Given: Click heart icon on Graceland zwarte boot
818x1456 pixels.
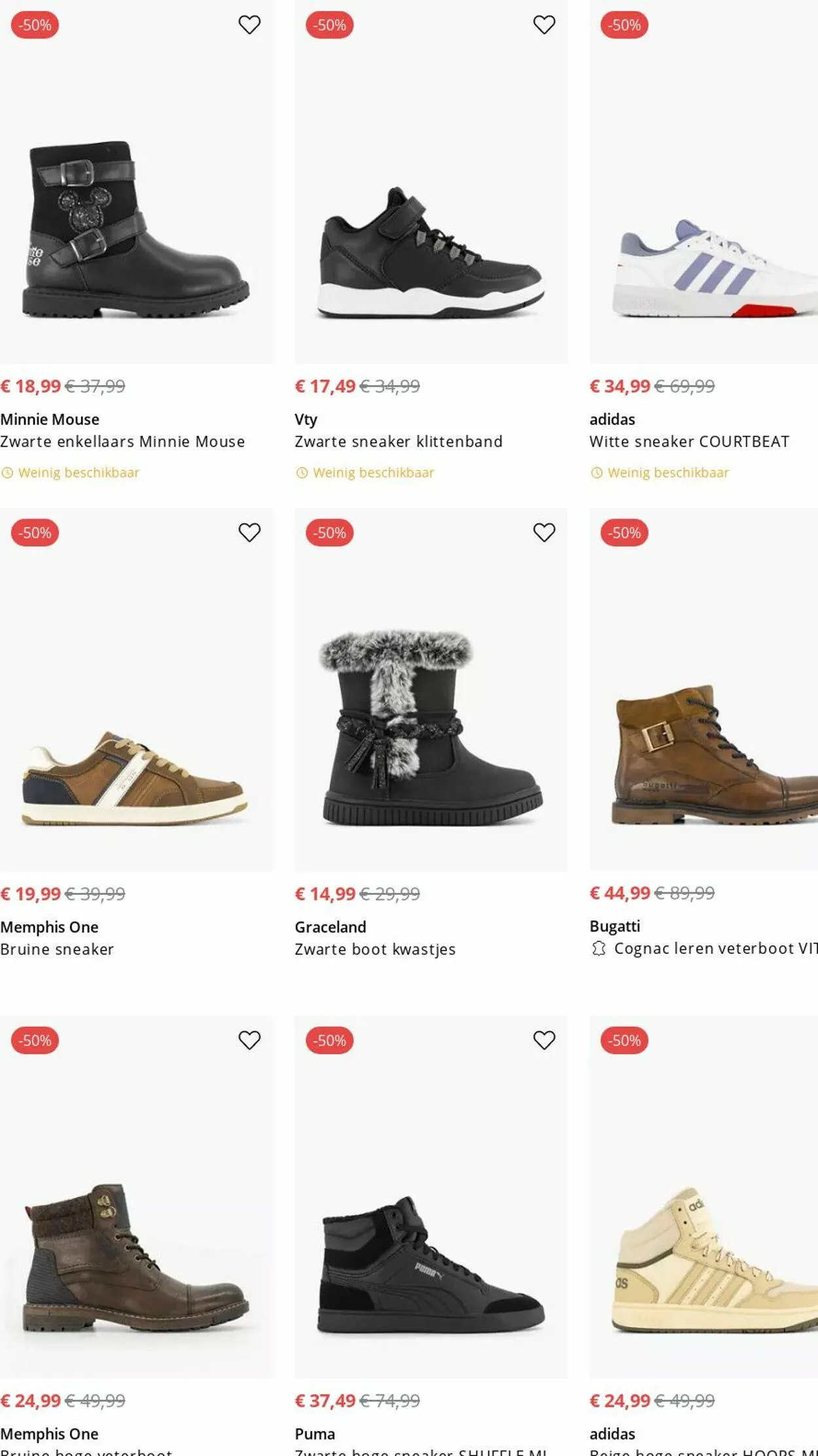Looking at the screenshot, I should 544,532.
